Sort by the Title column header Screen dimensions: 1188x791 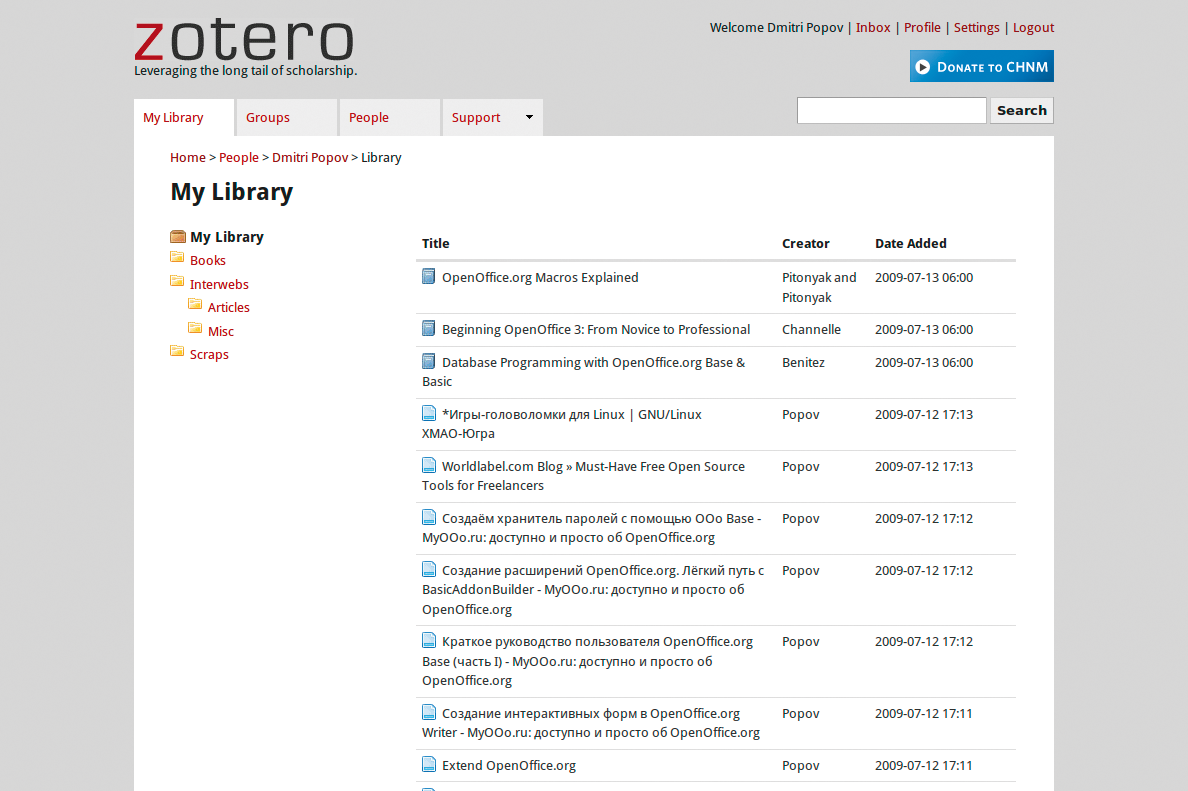coord(436,243)
